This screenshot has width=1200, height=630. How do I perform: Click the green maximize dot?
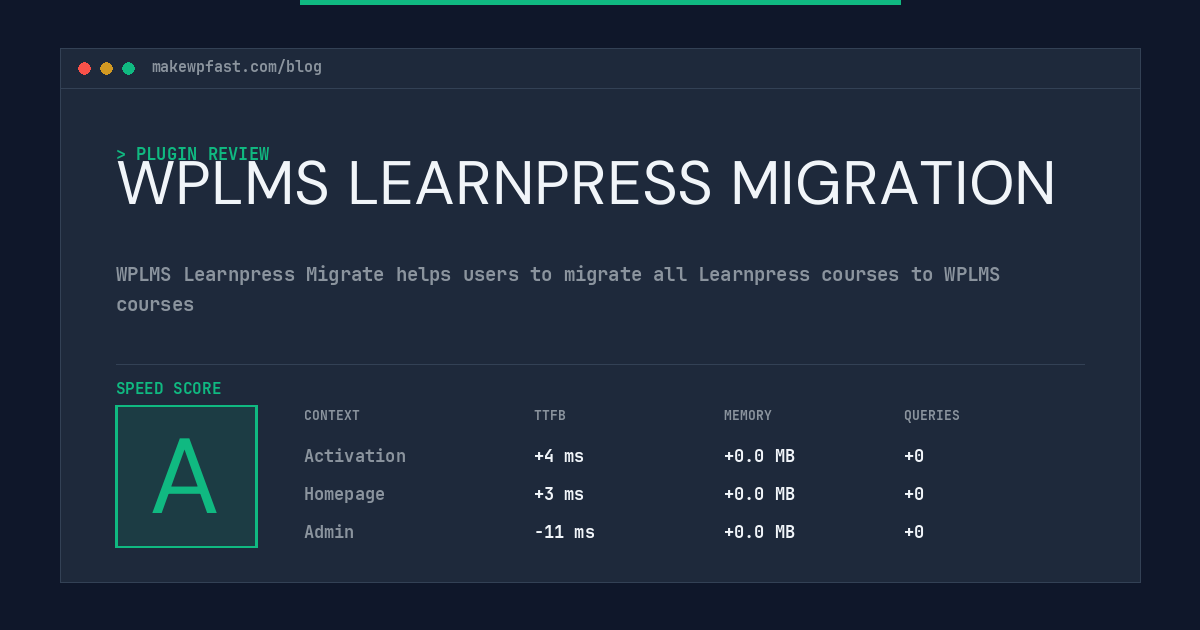click(128, 68)
